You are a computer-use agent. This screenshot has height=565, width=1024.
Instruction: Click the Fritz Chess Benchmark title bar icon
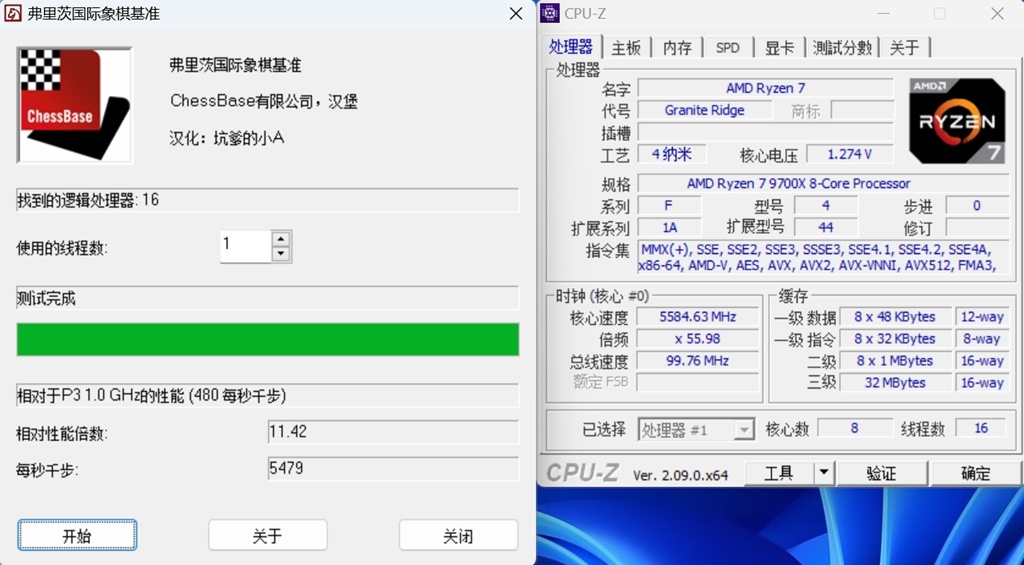[12, 13]
